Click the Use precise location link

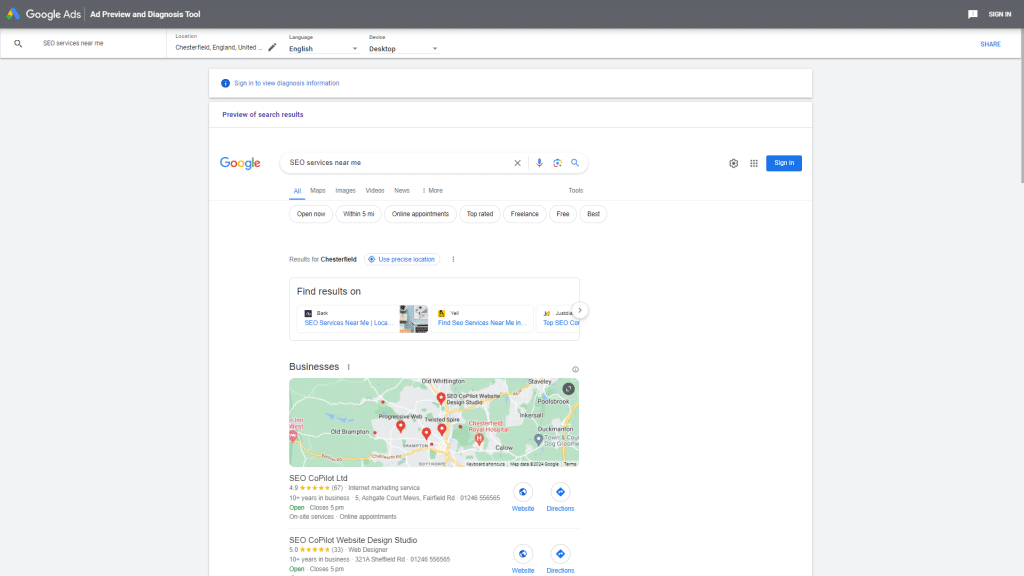pyautogui.click(x=401, y=259)
